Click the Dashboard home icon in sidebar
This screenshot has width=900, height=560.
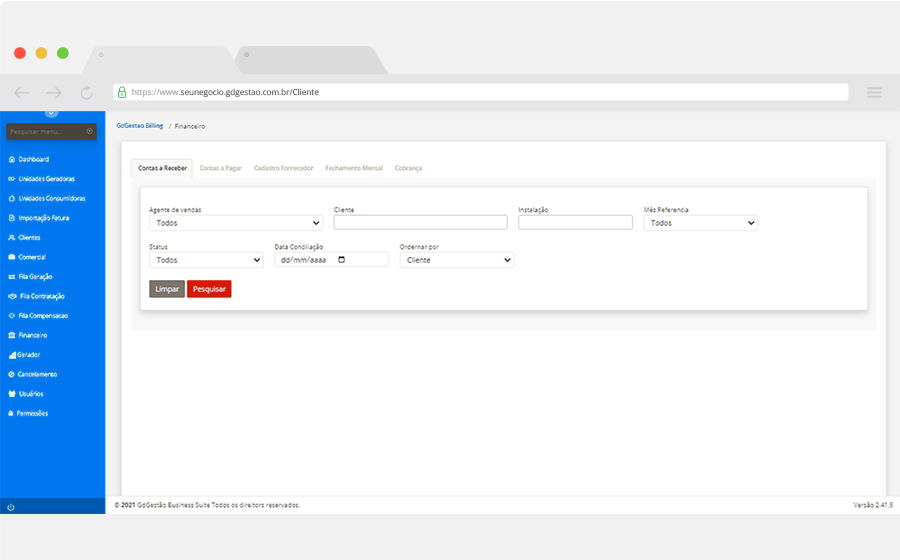pyautogui.click(x=11, y=160)
